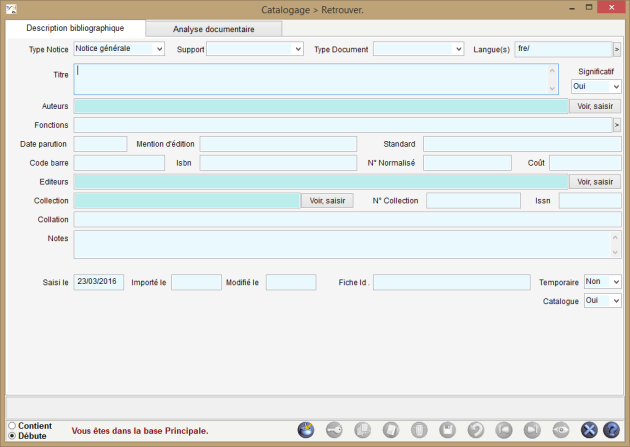Select the Description bibliographique tab
Screen dimensions: 630x447
click(x=75, y=28)
